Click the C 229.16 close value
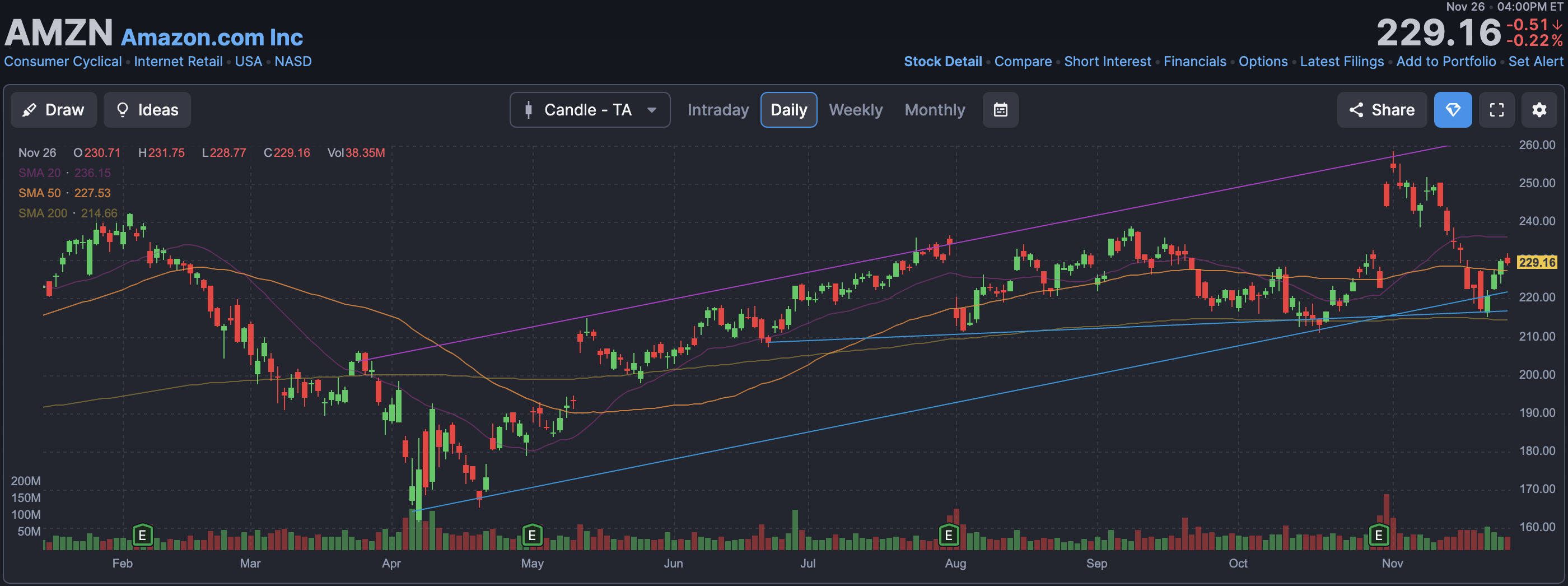 tap(287, 153)
